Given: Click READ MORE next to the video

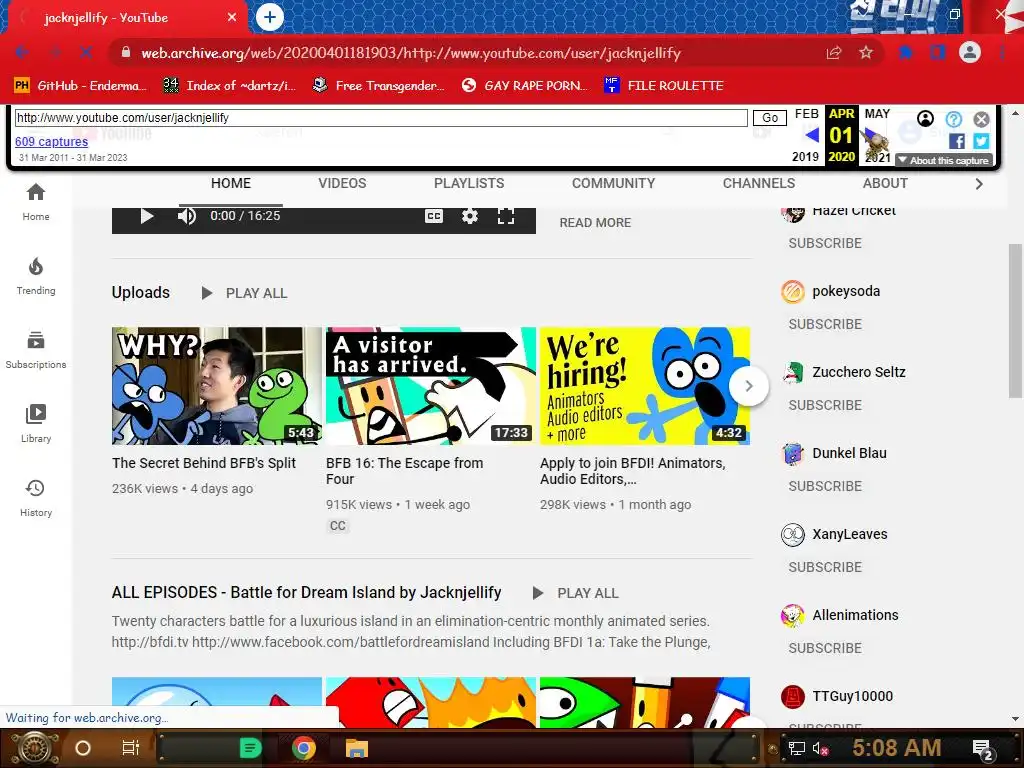Looking at the screenshot, I should [x=595, y=223].
